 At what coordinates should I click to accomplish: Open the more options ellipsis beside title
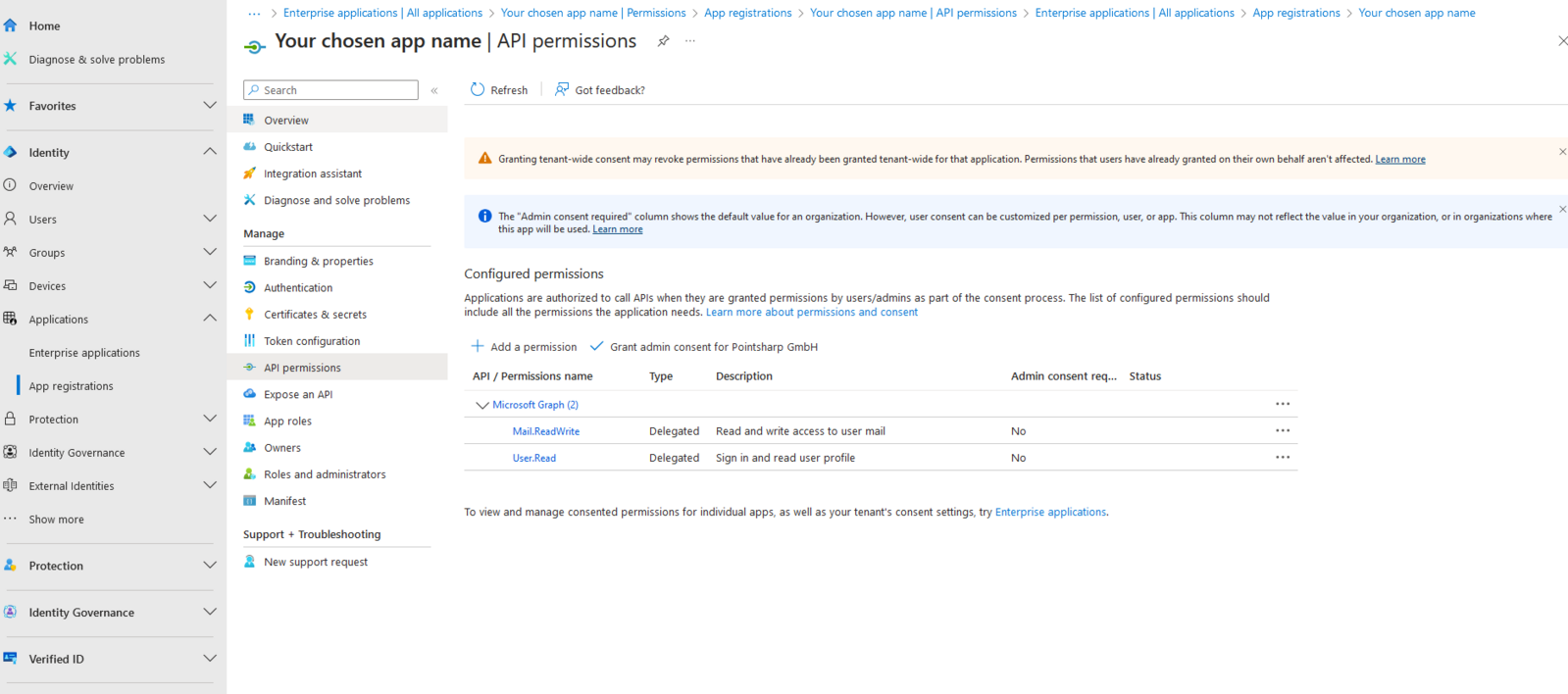click(x=690, y=41)
